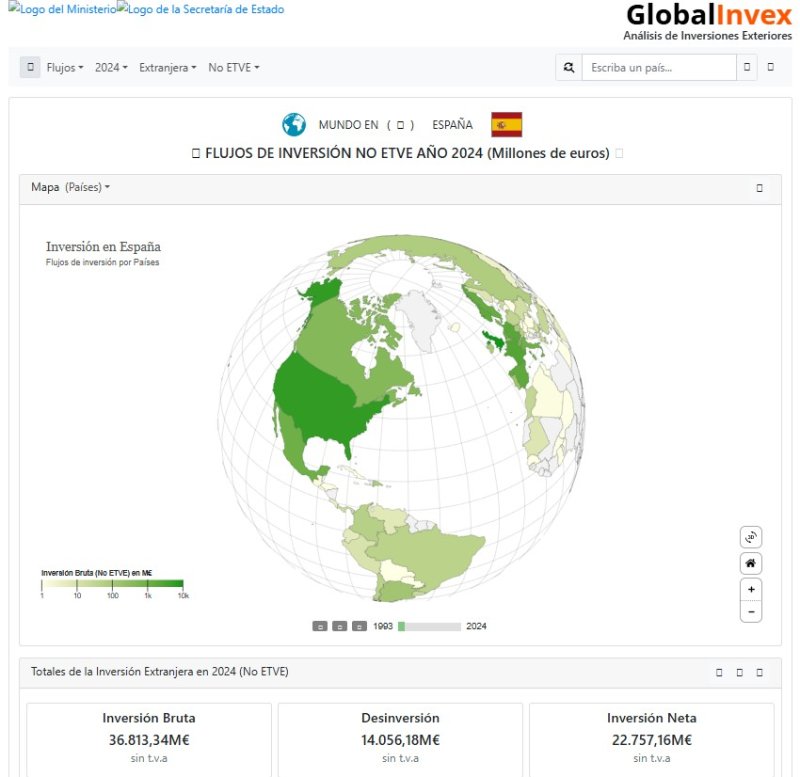Select the Inversión Bruta total card

click(149, 739)
